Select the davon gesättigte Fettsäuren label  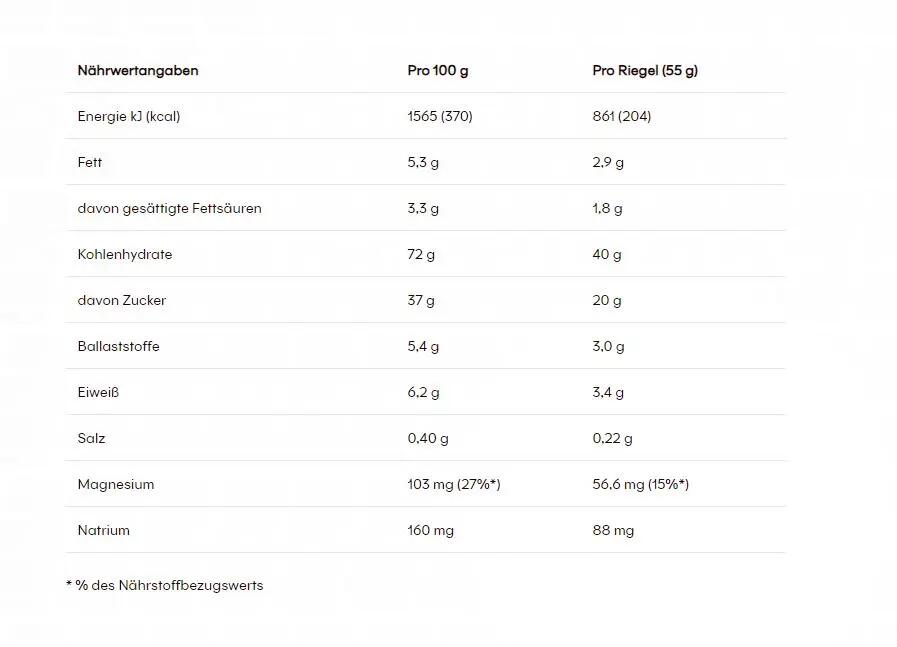pos(169,208)
